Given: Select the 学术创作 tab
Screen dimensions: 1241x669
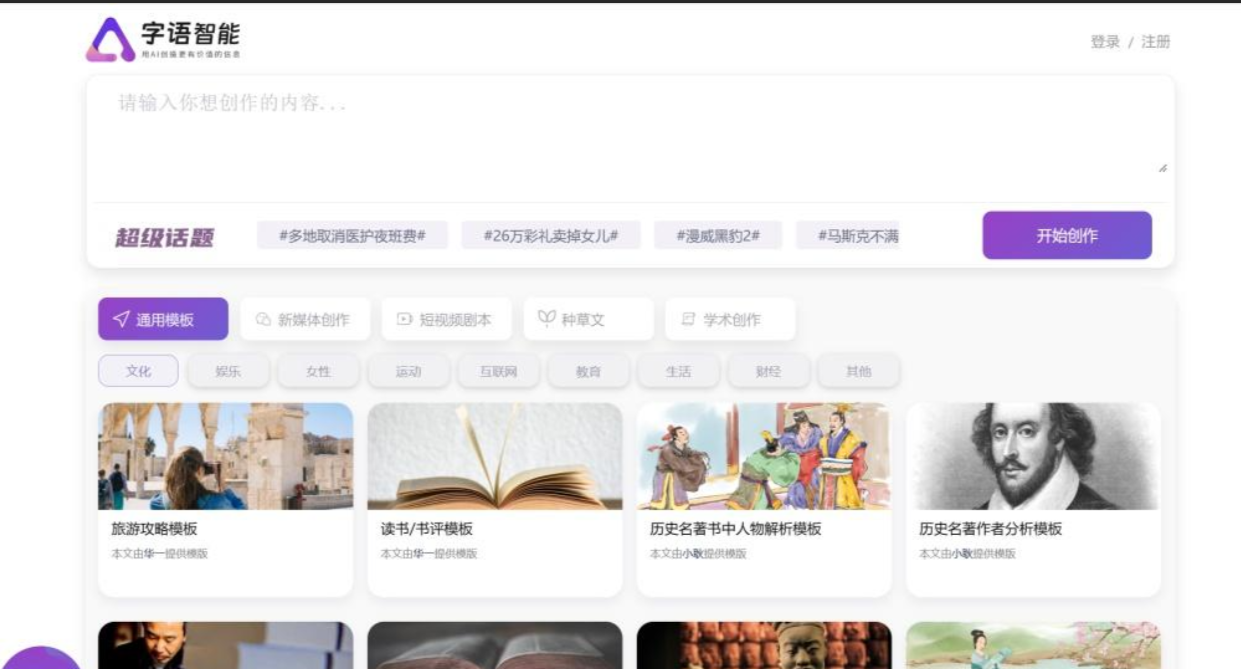Looking at the screenshot, I should pos(730,319).
